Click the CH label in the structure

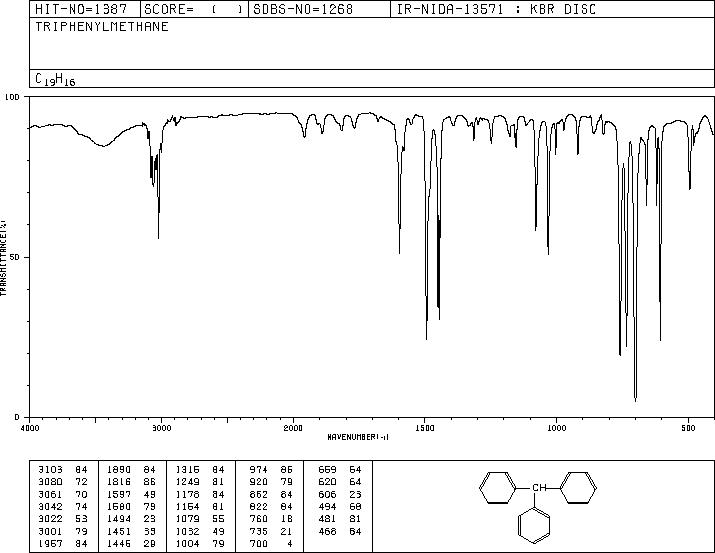click(x=539, y=487)
